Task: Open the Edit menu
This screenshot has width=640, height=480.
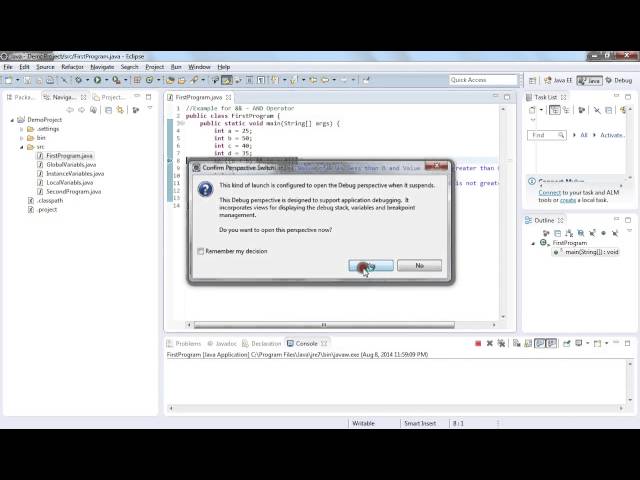Action: point(24,67)
